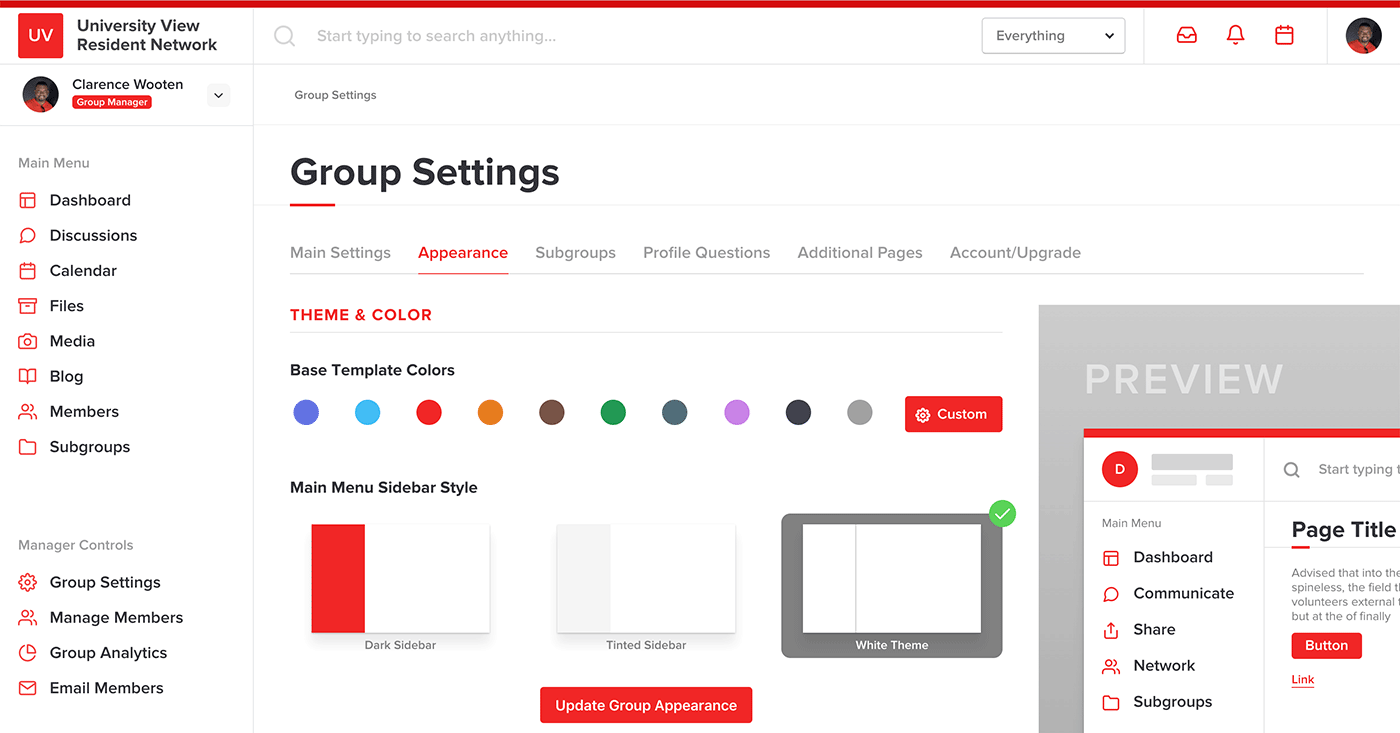Switch to the Subgroups settings tab
The width and height of the screenshot is (1400, 733).
point(575,253)
